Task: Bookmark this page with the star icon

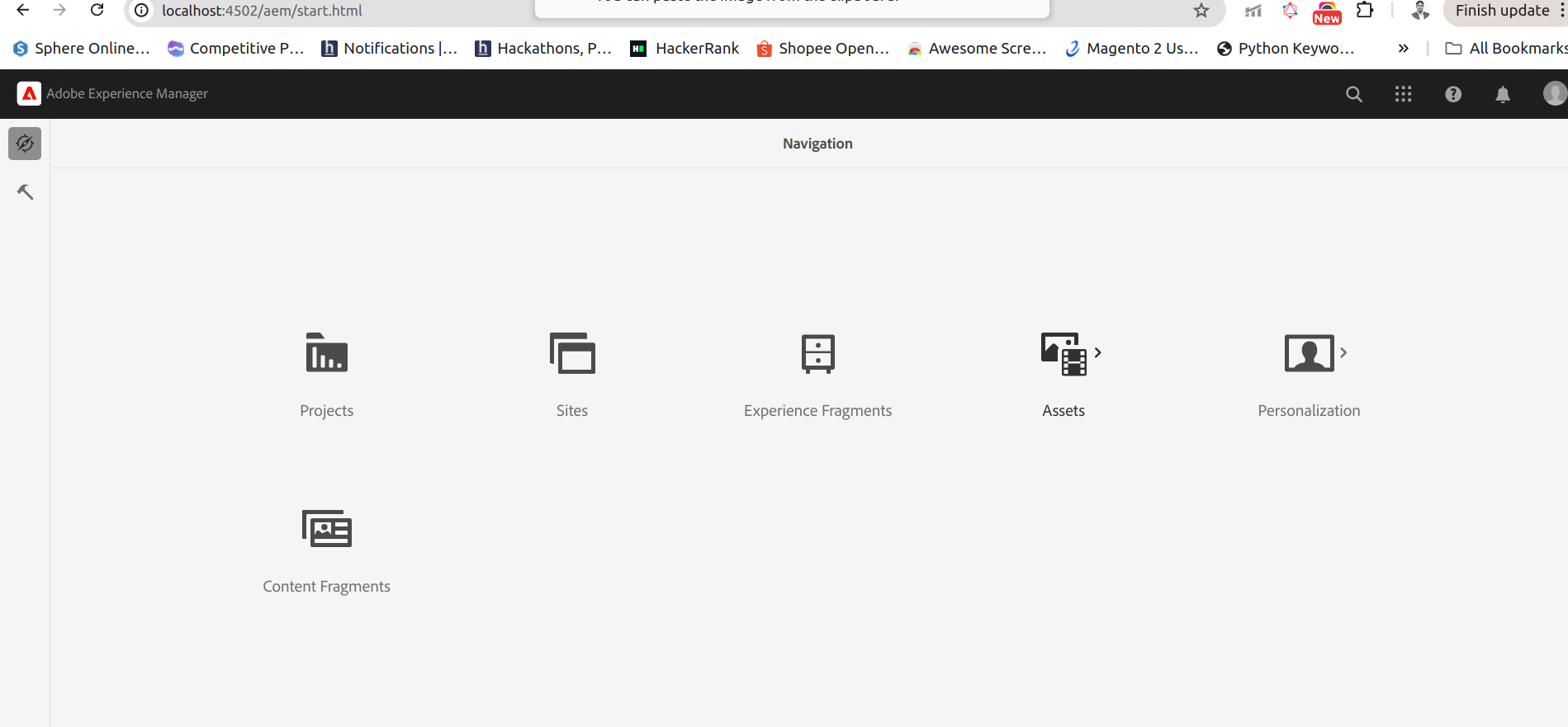Action: tap(1201, 11)
